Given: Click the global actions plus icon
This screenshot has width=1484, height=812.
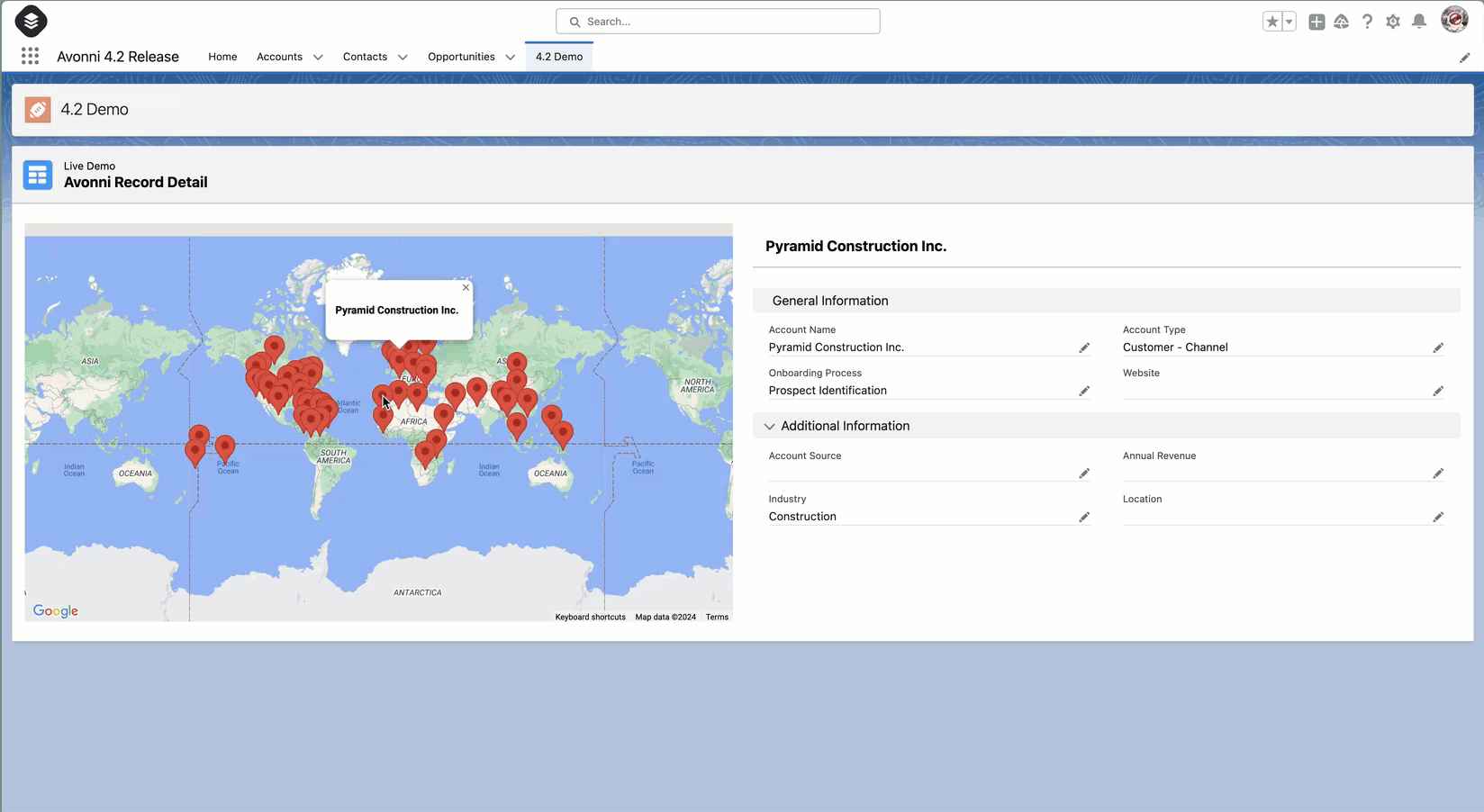Looking at the screenshot, I should tap(1317, 22).
